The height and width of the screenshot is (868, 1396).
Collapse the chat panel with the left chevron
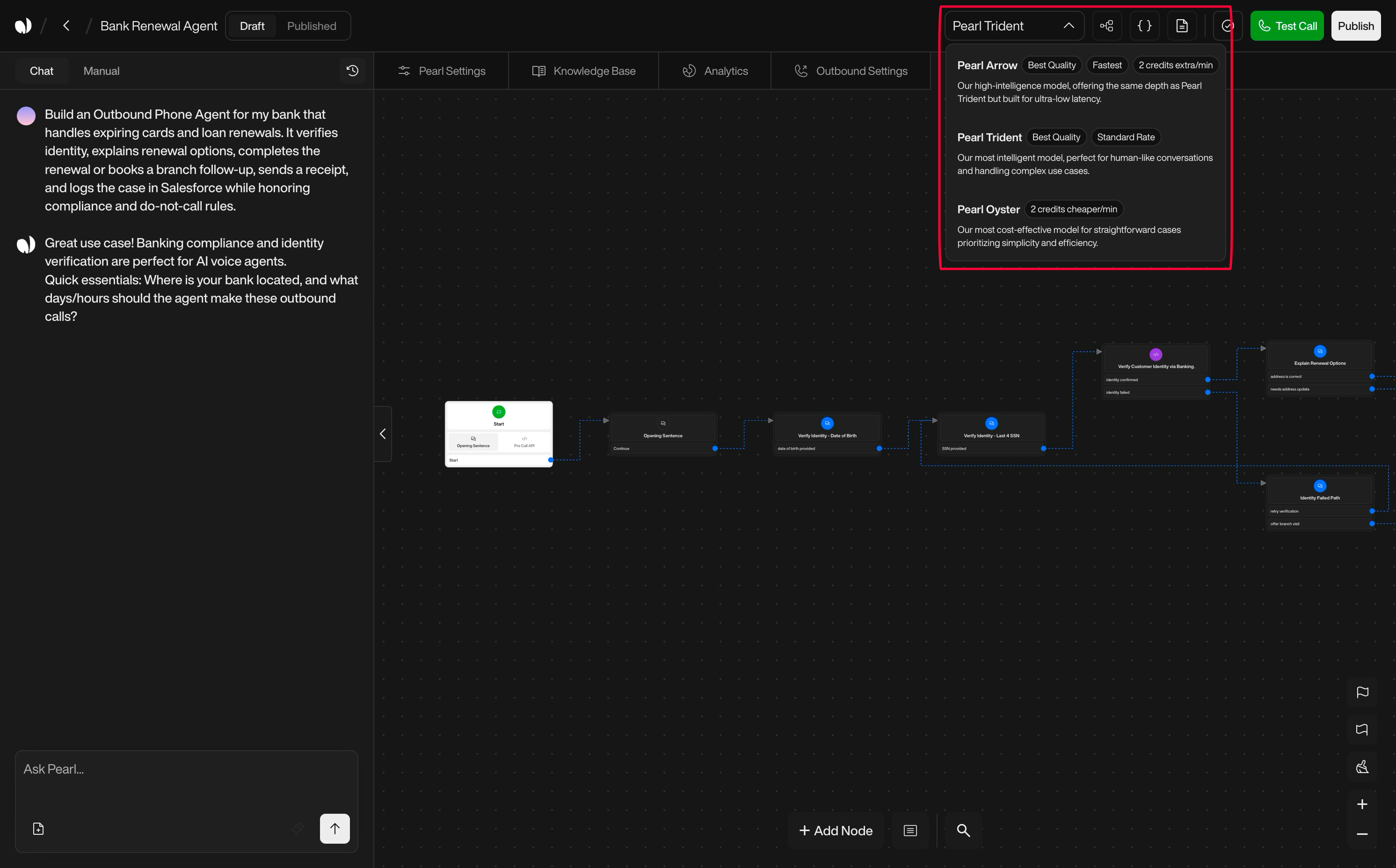click(x=383, y=434)
